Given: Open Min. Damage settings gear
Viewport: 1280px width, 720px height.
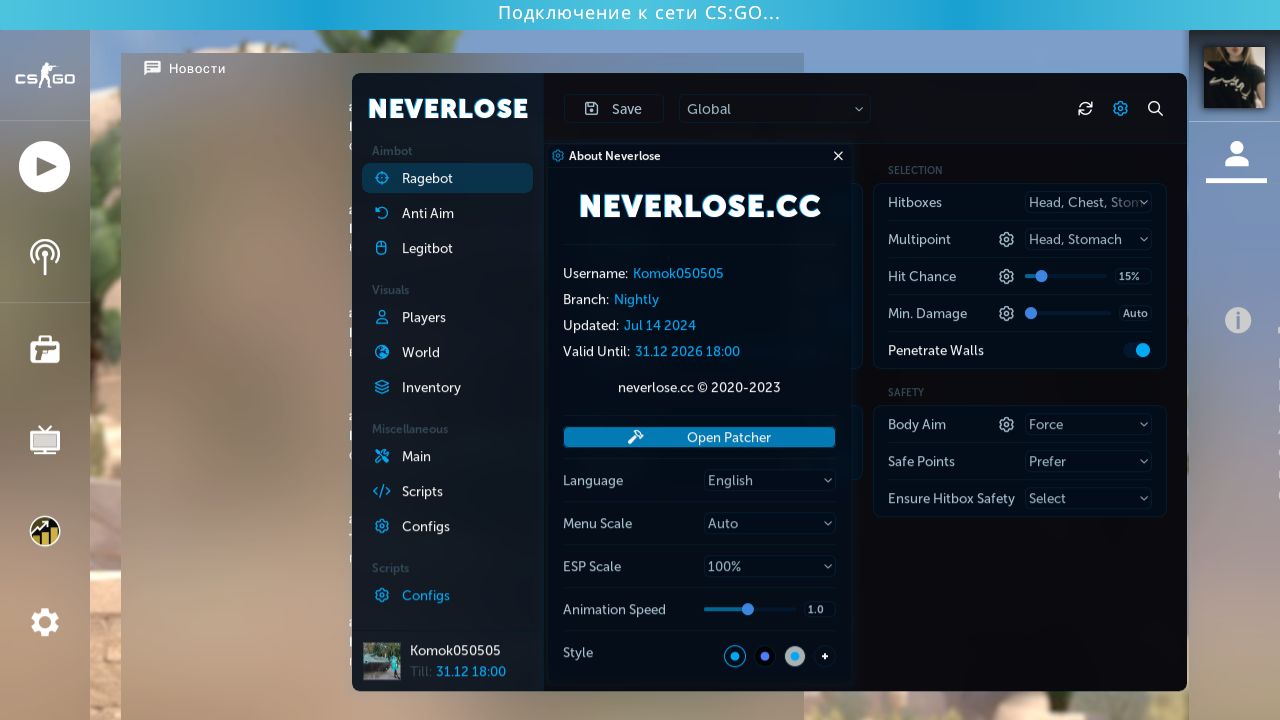Looking at the screenshot, I should point(1006,314).
